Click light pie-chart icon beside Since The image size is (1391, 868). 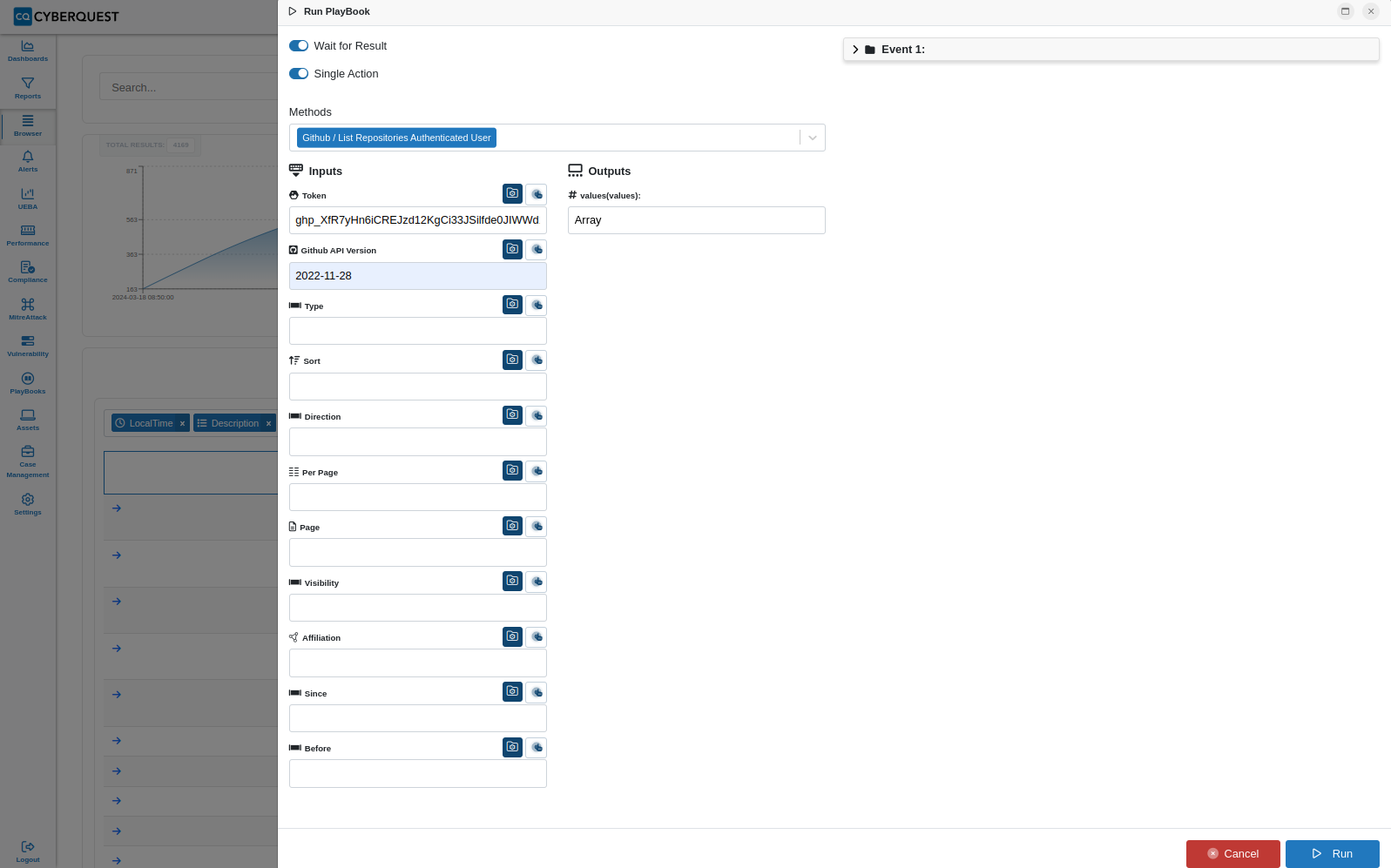point(537,691)
